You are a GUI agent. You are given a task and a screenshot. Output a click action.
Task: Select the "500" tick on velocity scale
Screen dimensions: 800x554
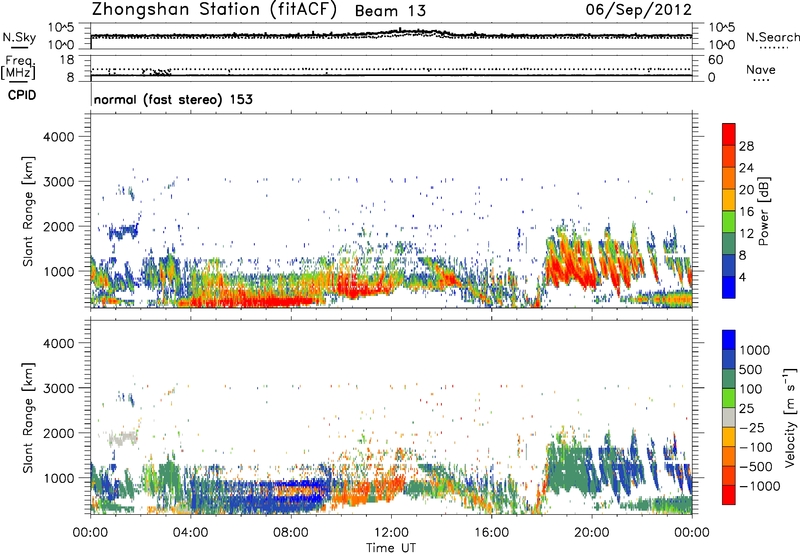751,369
